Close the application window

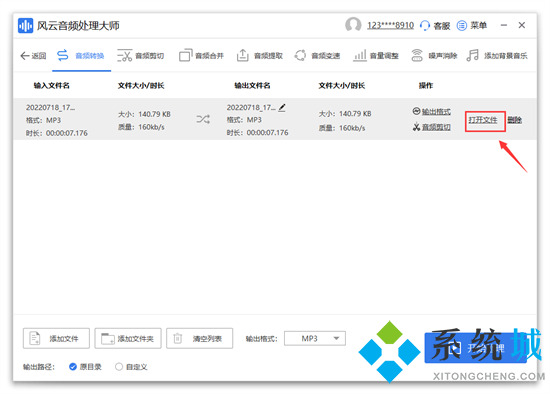pos(522,25)
